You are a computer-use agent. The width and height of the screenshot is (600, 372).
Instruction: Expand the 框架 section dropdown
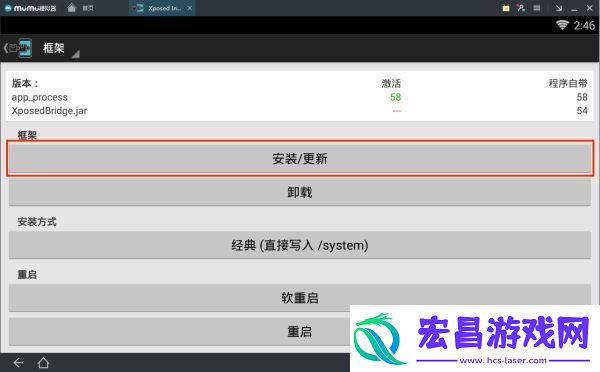pyautogui.click(x=61, y=49)
